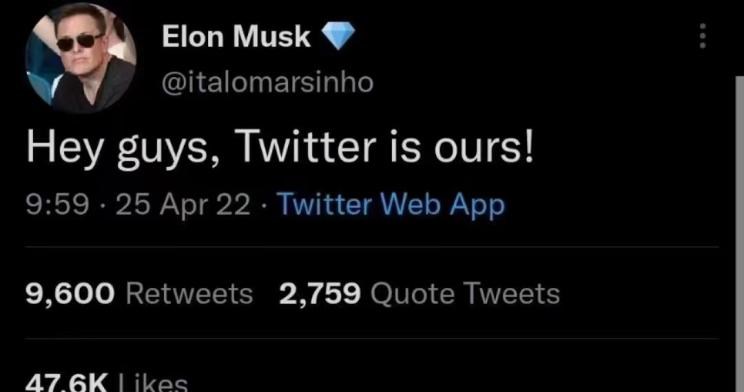This screenshot has width=744, height=392.
Task: Open the 2,759 Quote Tweets list
Action: 419,293
